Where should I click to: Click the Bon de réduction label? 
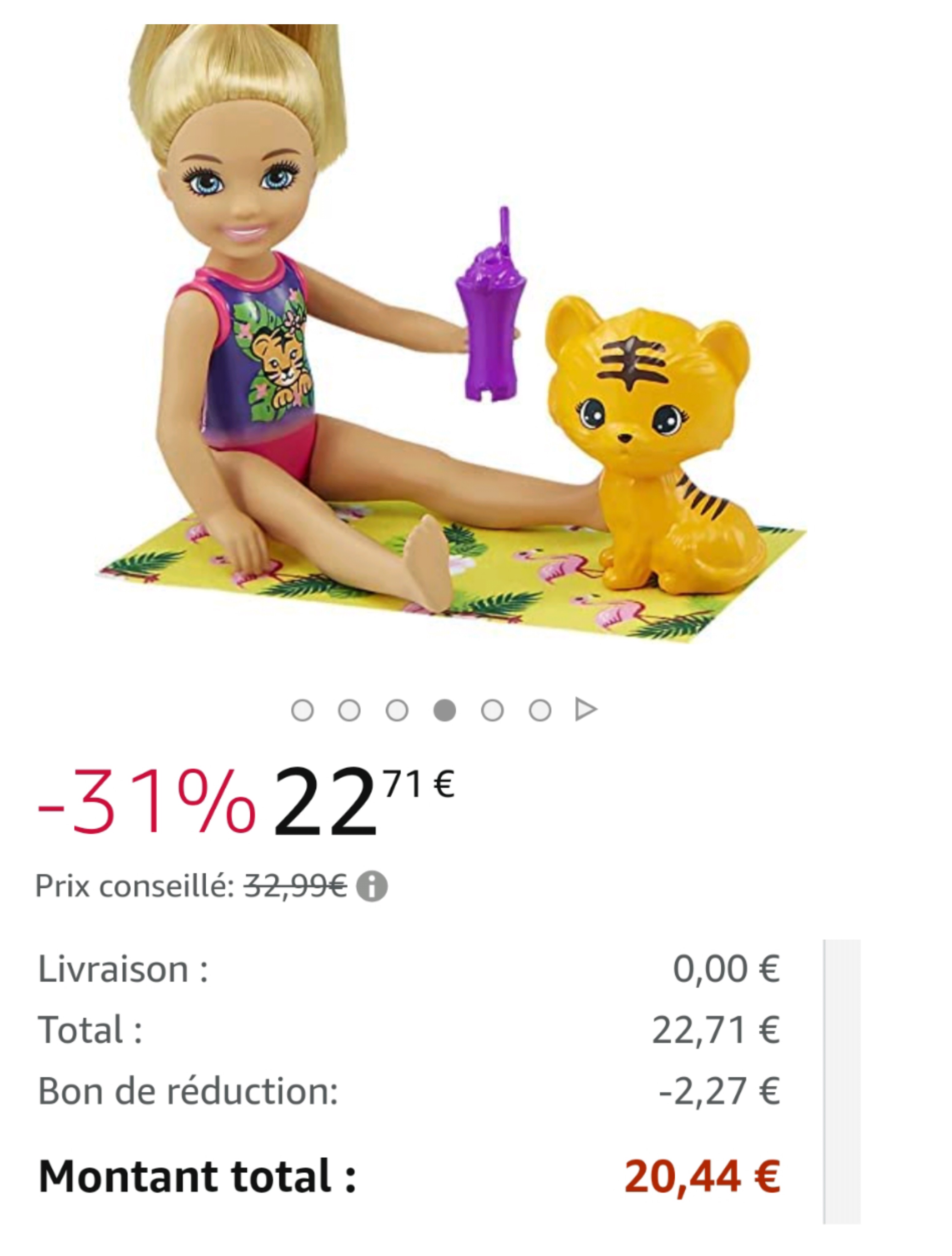click(188, 1091)
